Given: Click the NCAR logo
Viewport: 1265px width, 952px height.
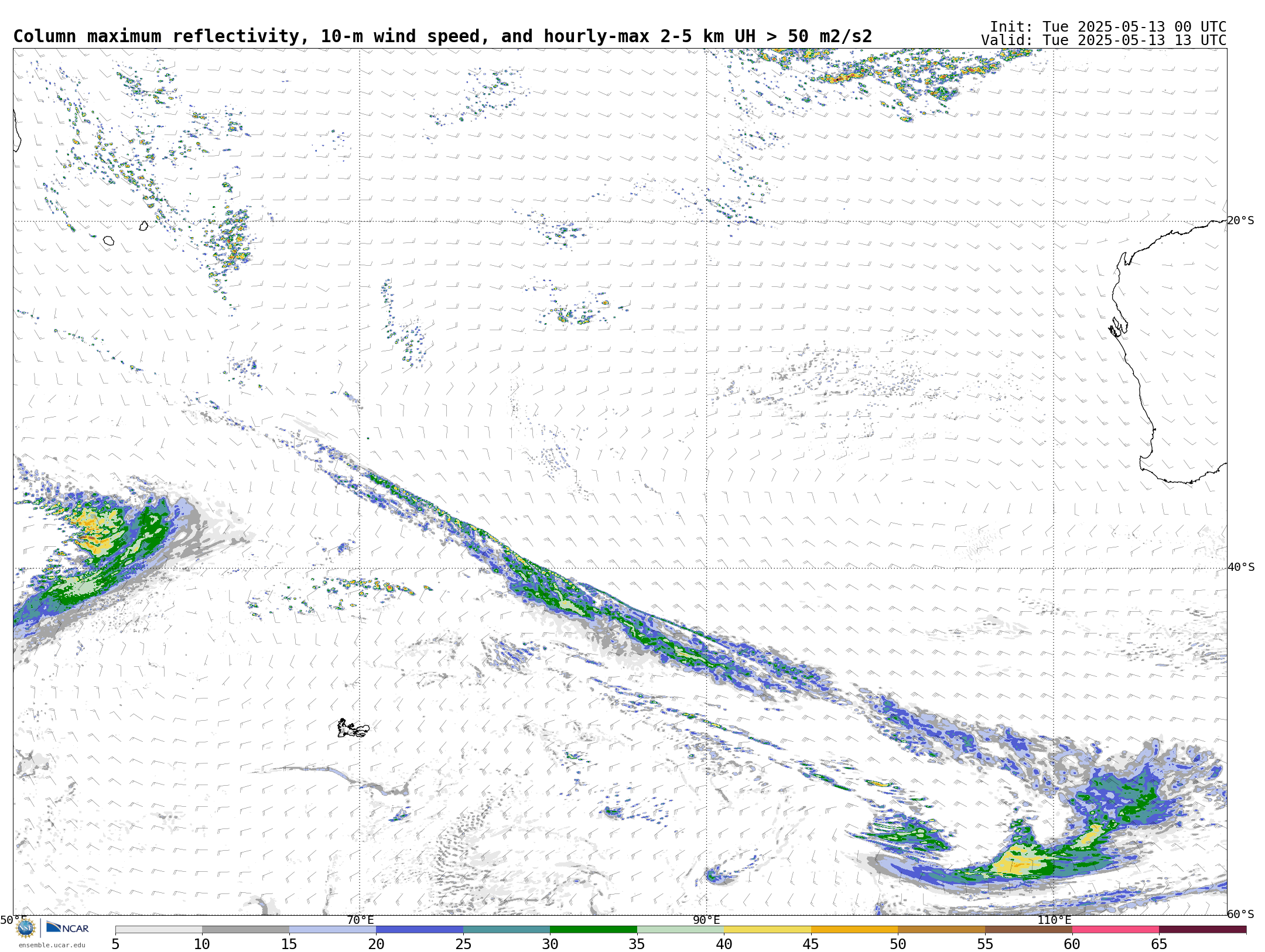Looking at the screenshot, I should tap(67, 927).
